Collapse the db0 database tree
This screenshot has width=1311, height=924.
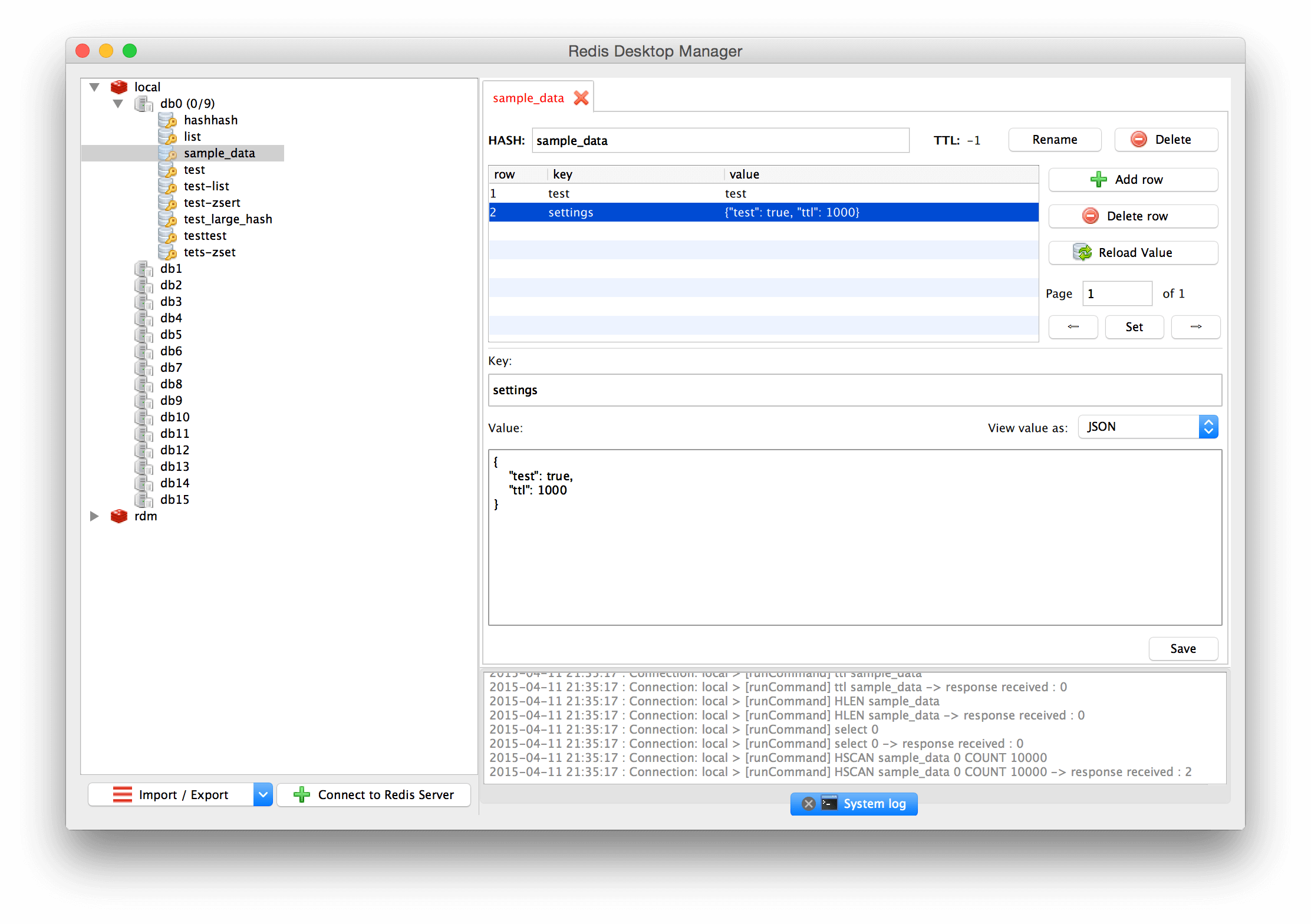pos(118,103)
